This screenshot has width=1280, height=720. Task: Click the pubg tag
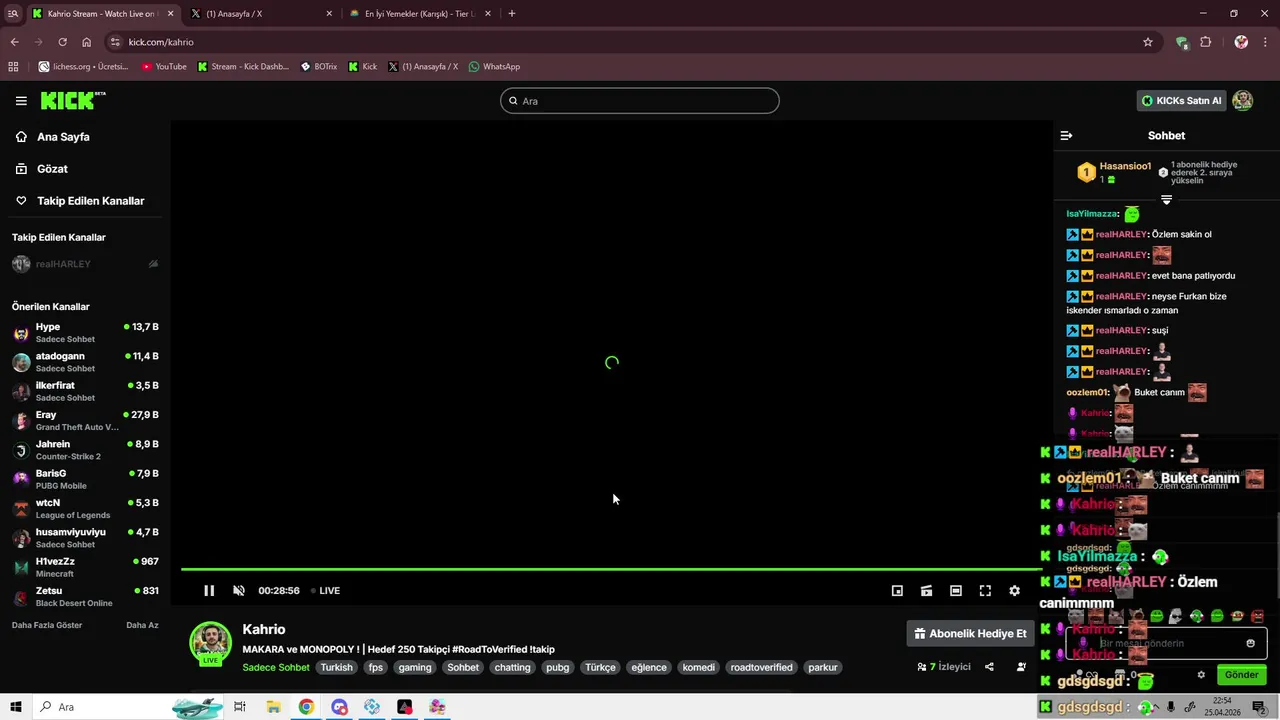pyautogui.click(x=557, y=668)
